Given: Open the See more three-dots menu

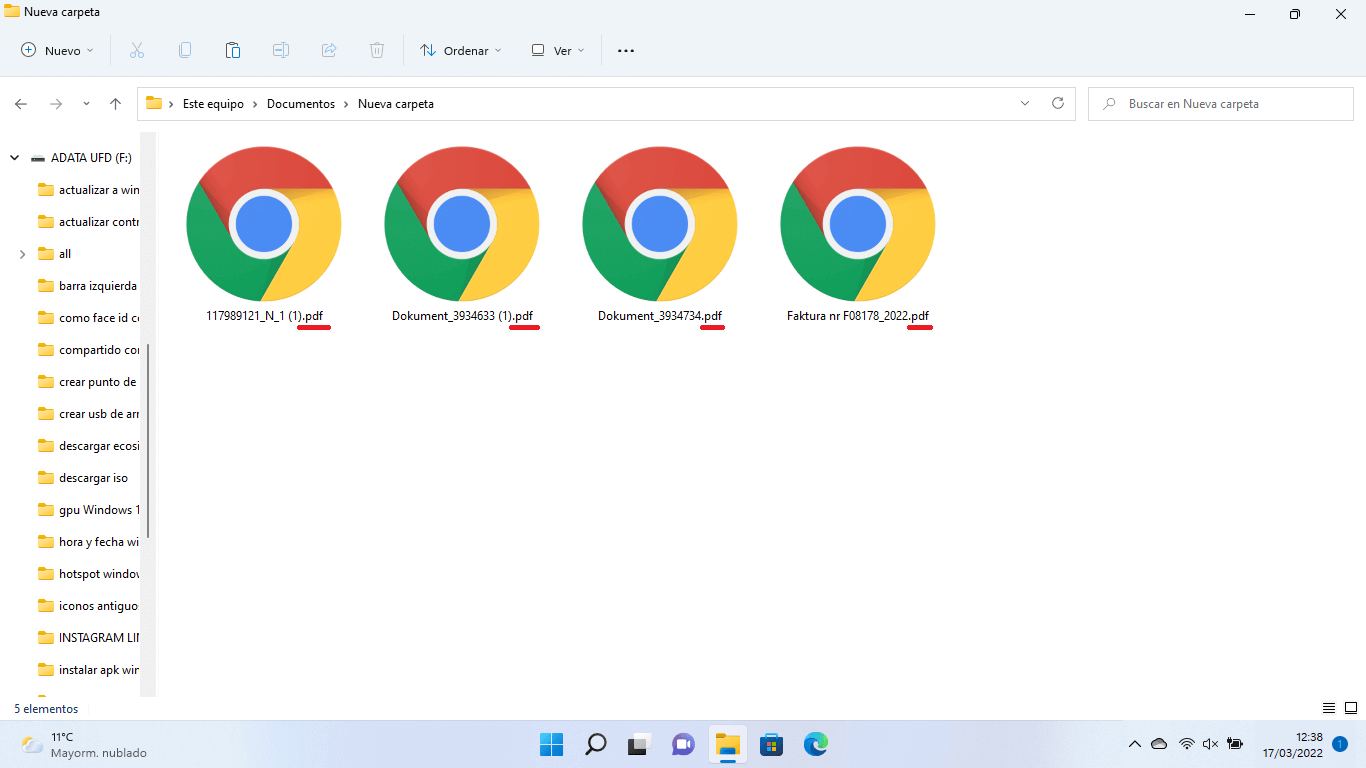Looking at the screenshot, I should pos(626,50).
